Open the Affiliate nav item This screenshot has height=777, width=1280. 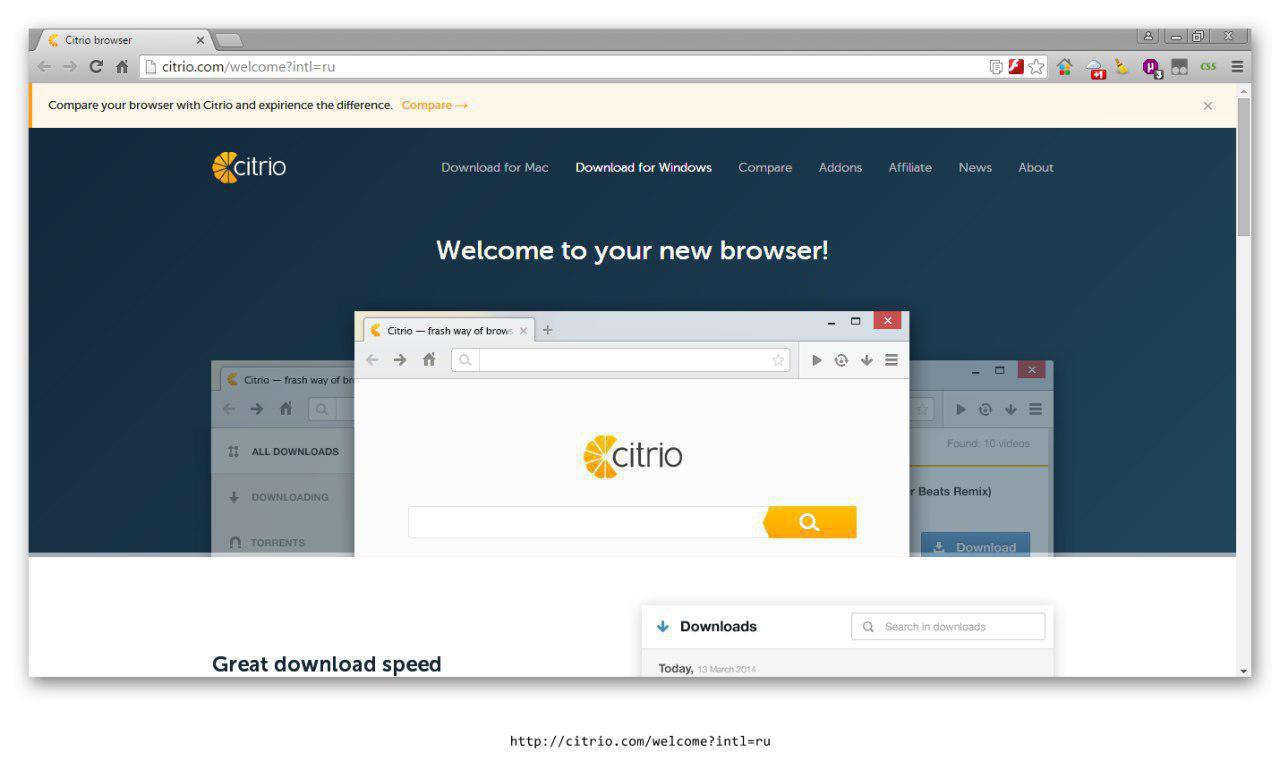click(910, 167)
